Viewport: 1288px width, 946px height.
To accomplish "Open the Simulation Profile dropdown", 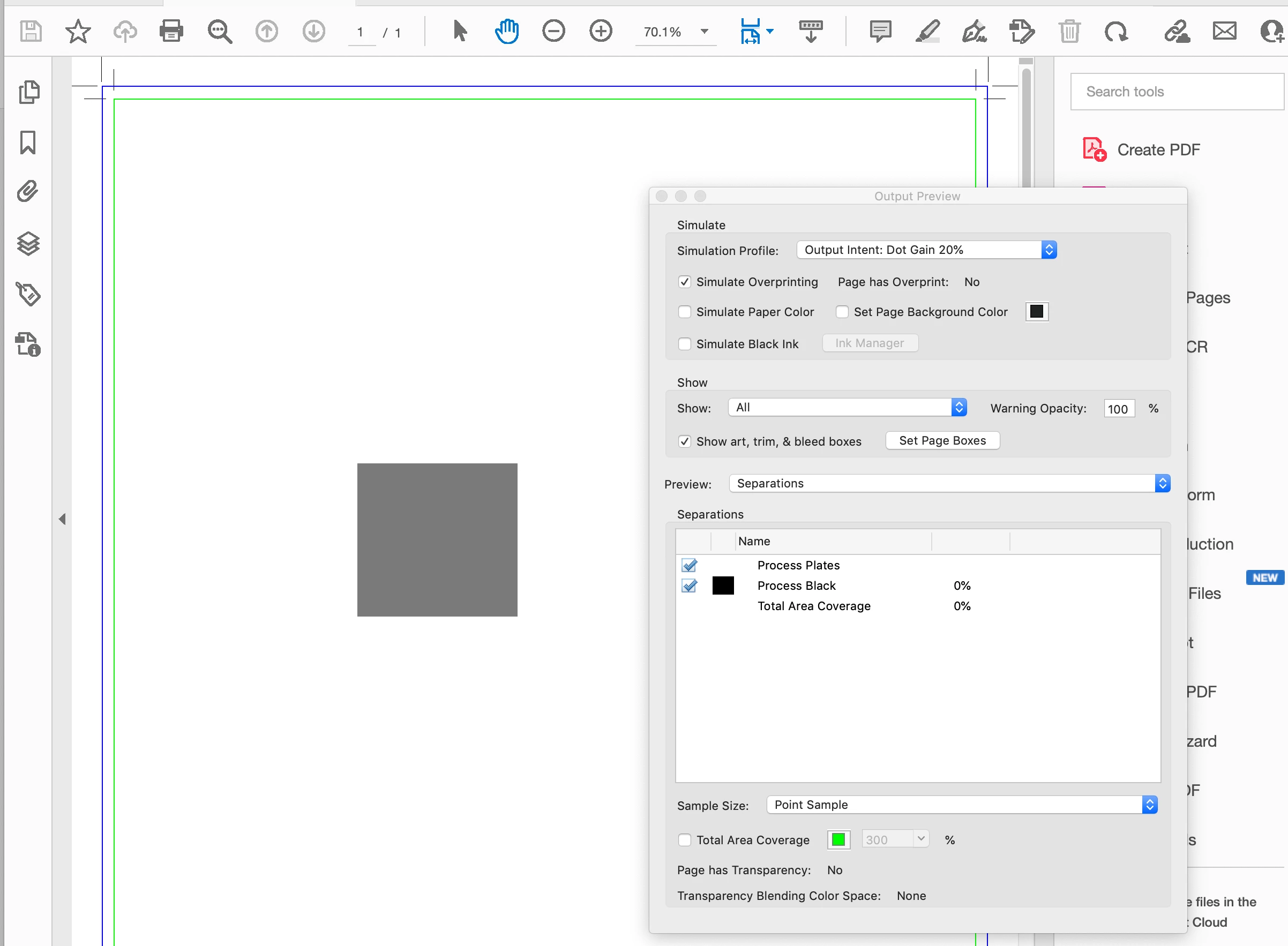I will click(x=926, y=250).
